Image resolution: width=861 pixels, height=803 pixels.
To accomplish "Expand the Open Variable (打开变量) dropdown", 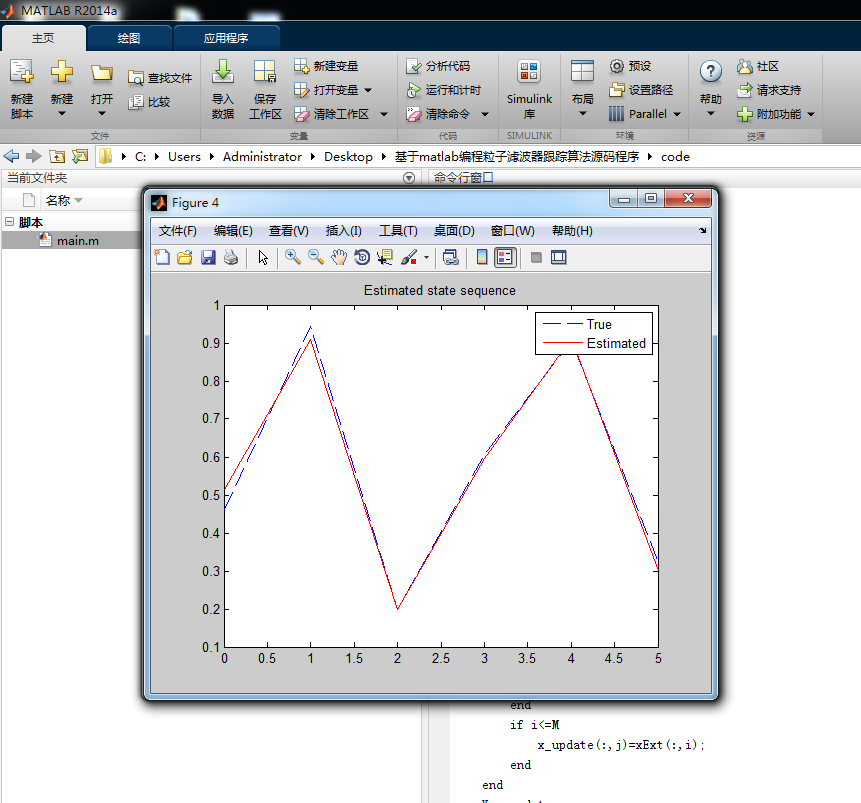I will point(368,90).
